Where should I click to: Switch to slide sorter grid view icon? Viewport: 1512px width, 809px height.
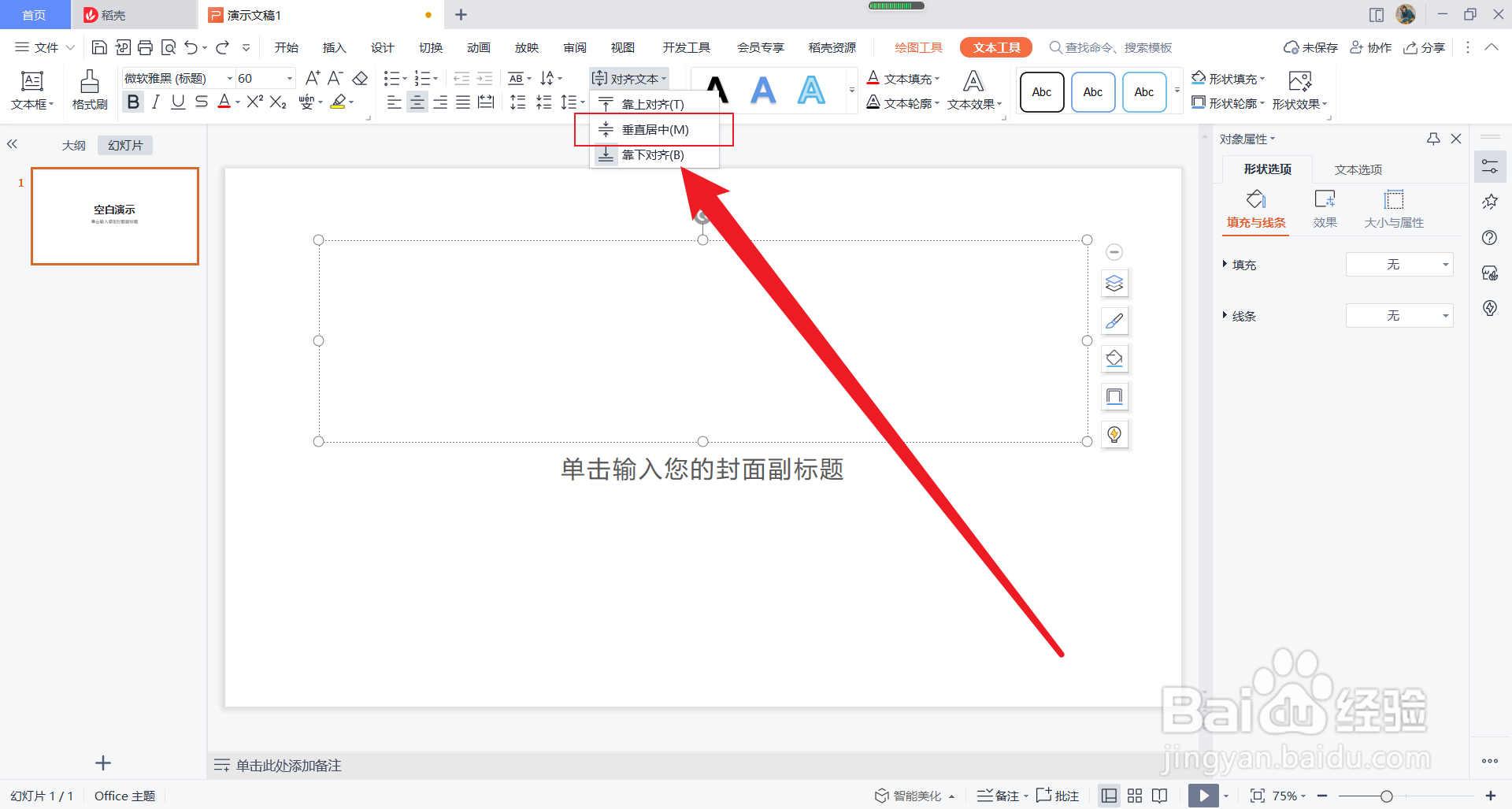(1135, 796)
